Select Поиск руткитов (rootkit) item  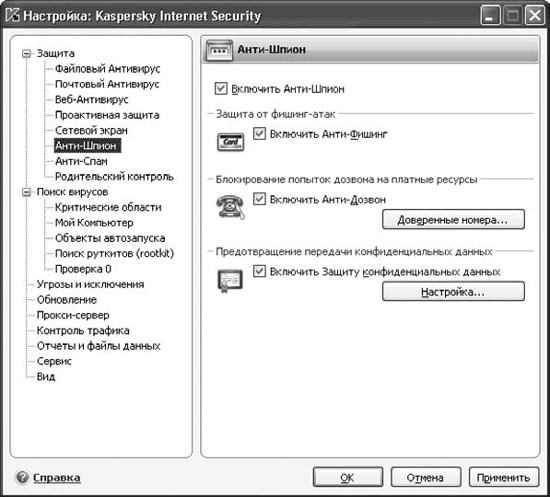coord(114,253)
